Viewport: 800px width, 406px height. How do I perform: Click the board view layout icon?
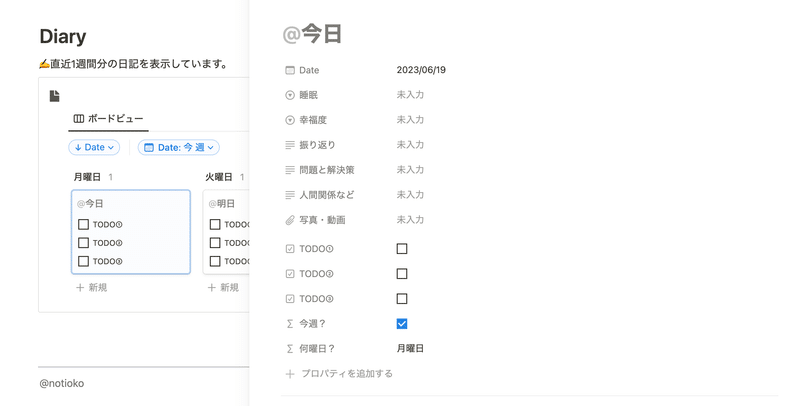[x=79, y=119]
